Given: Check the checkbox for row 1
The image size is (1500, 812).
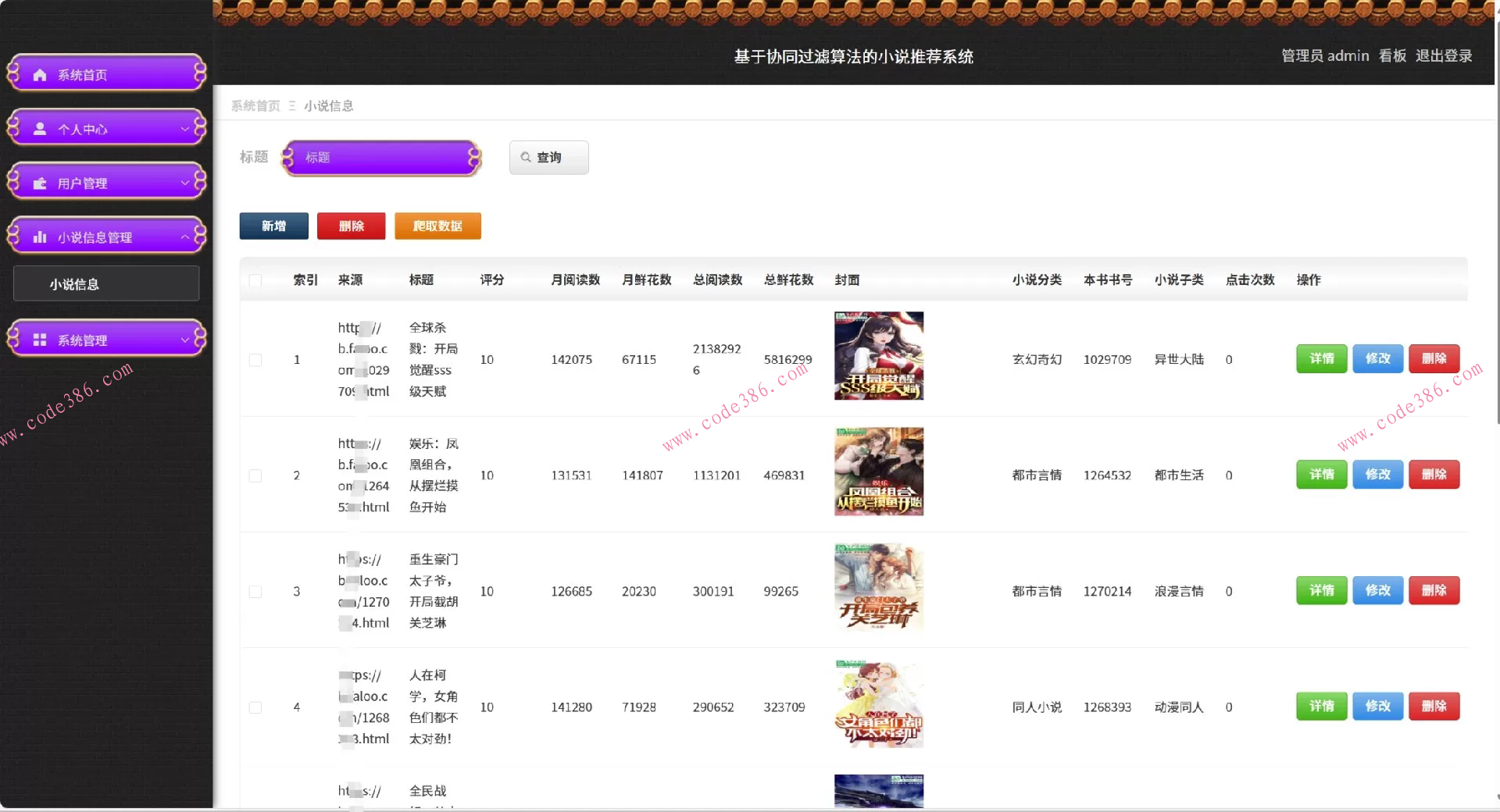Looking at the screenshot, I should [x=255, y=360].
